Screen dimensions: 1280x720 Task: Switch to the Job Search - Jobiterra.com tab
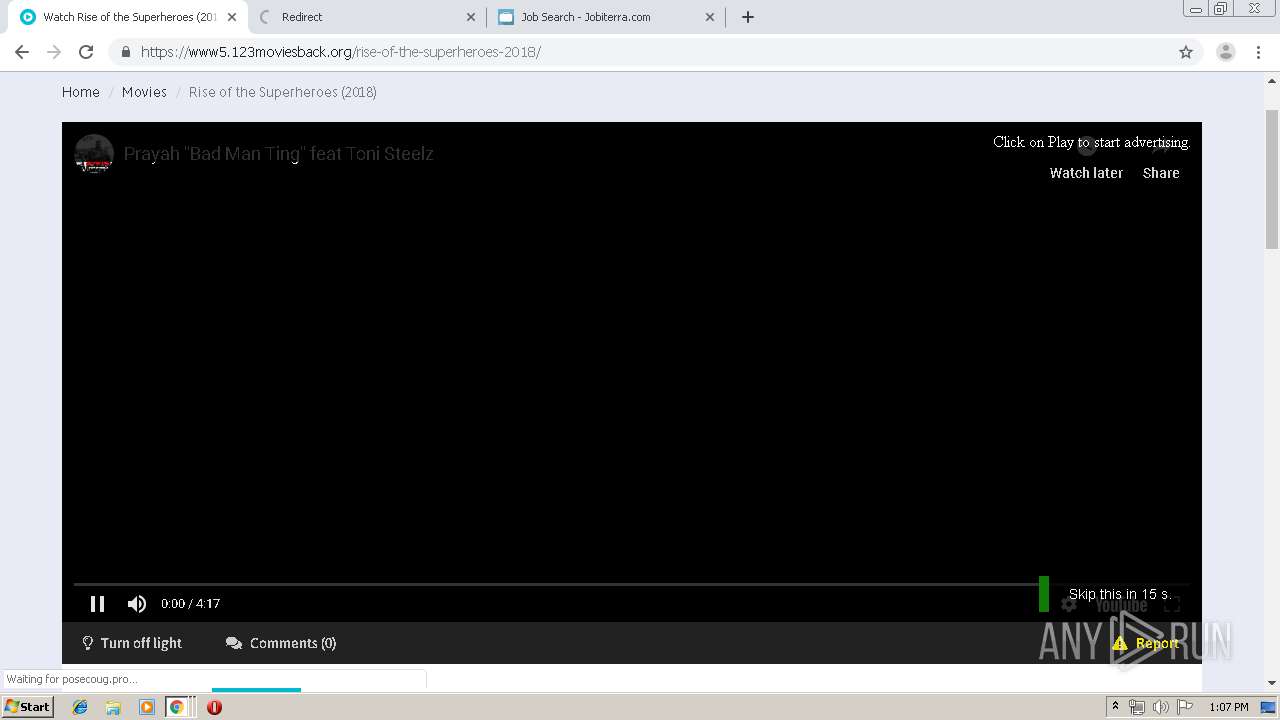point(607,17)
